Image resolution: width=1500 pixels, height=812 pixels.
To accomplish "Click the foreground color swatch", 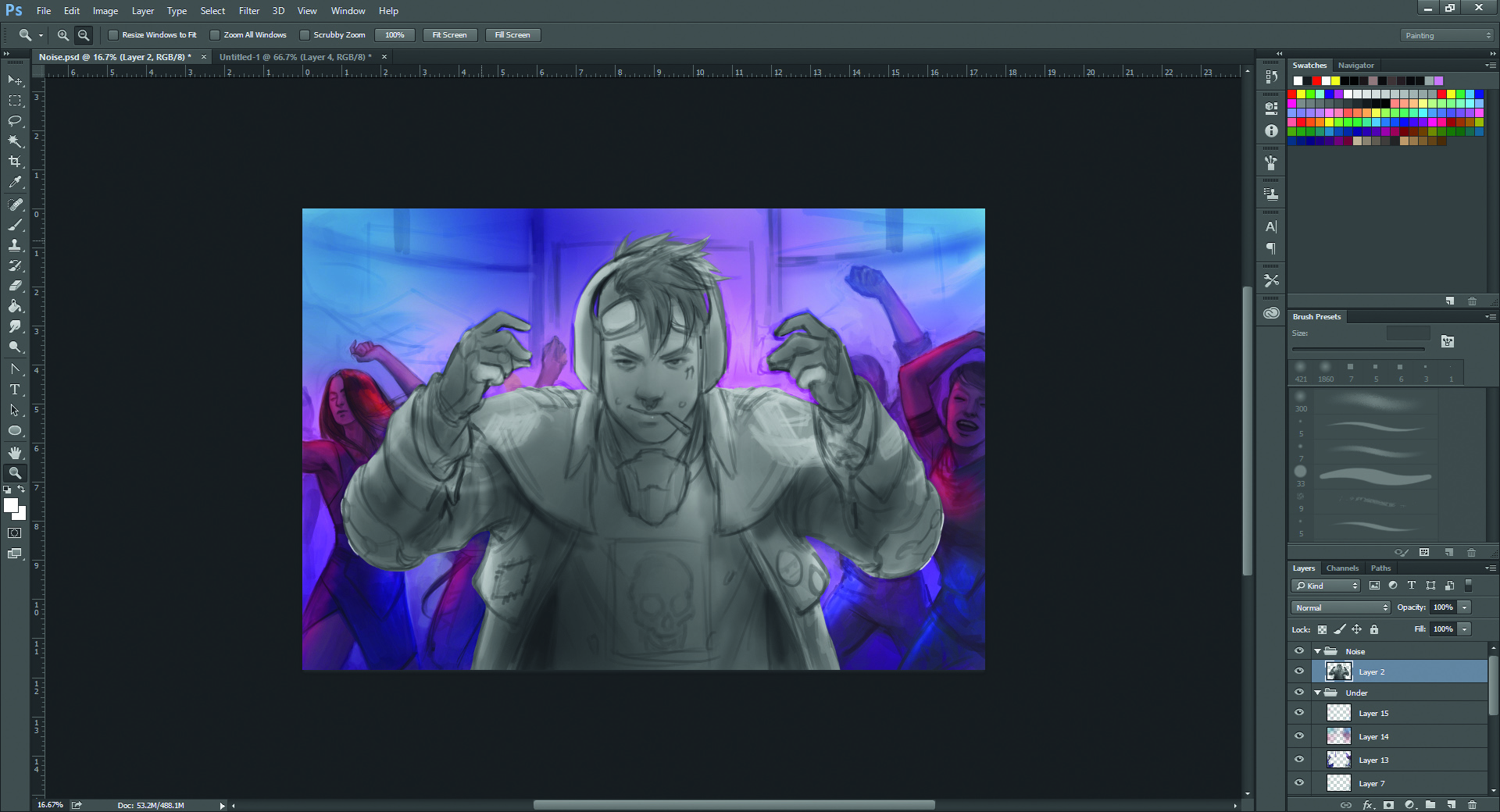I will tap(10, 505).
